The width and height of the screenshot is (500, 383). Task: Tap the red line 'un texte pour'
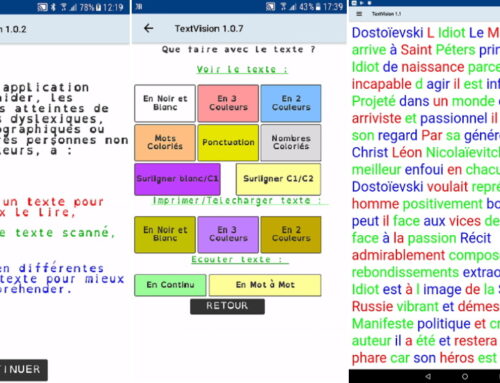point(53,202)
